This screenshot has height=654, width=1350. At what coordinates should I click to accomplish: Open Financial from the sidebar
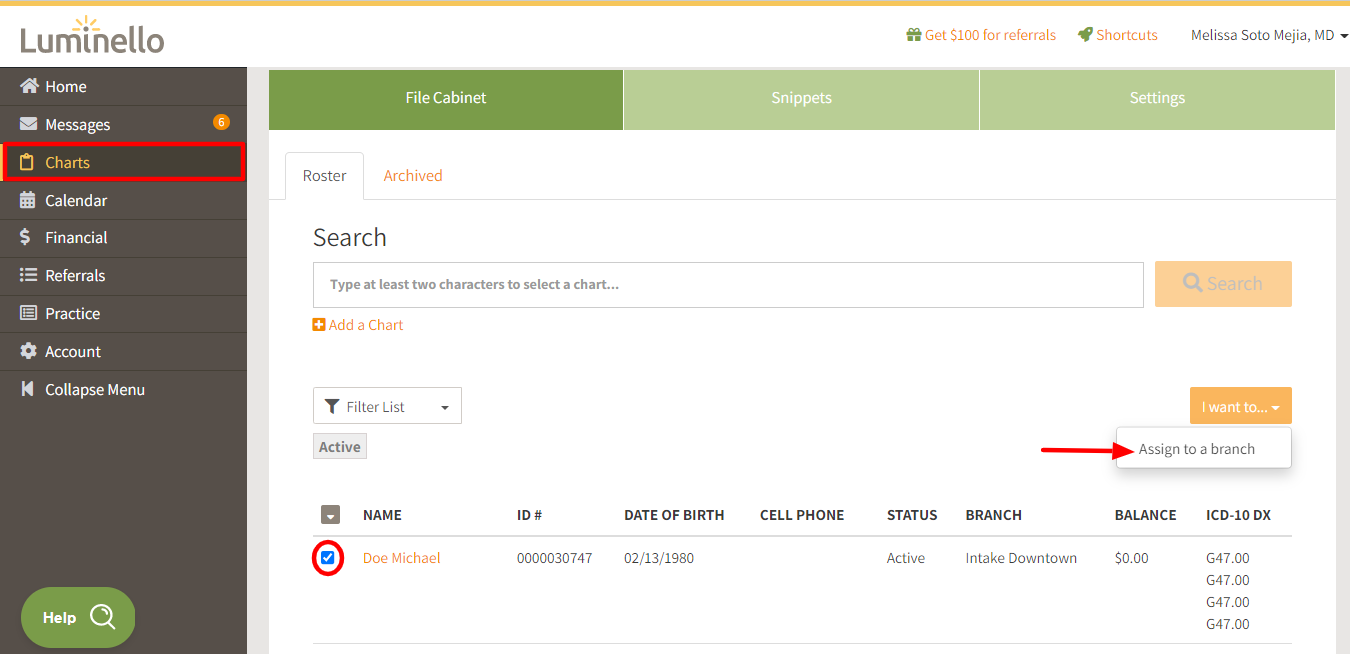[x=123, y=238]
